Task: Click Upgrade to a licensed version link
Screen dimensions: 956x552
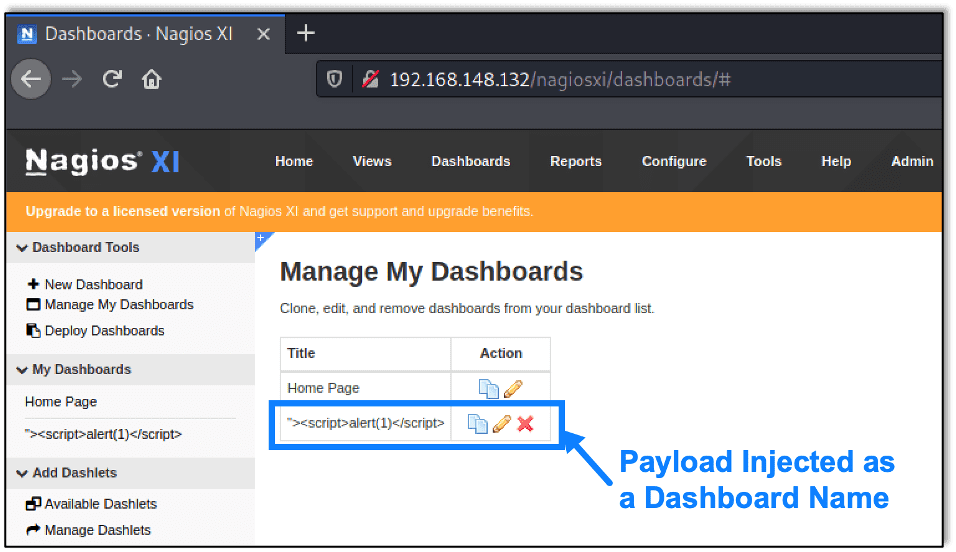Action: (123, 211)
